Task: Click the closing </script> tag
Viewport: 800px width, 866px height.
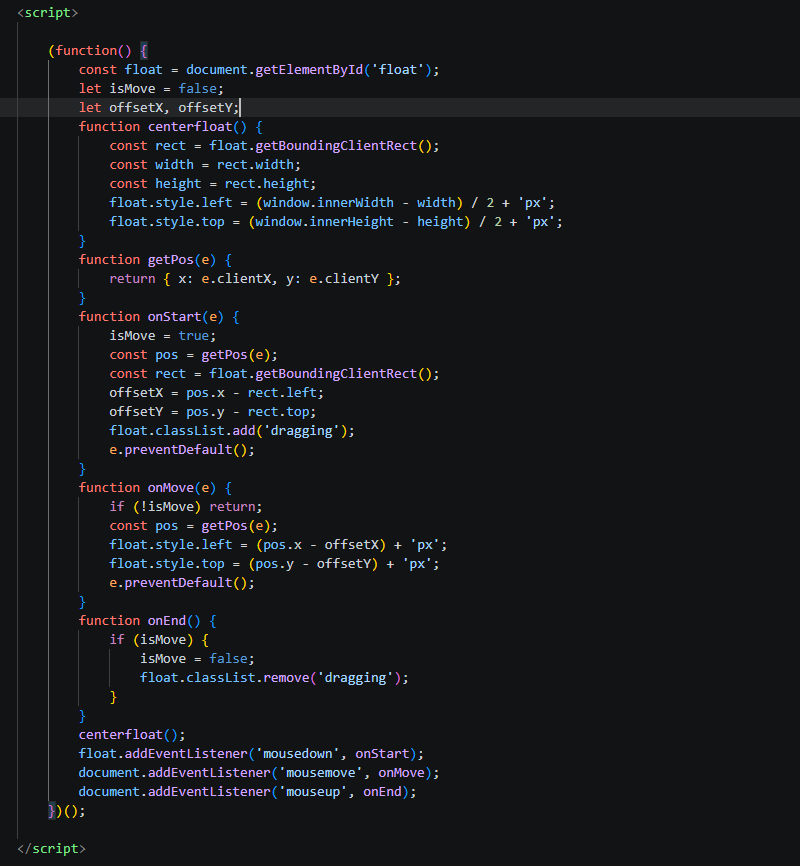Action: tap(51, 848)
